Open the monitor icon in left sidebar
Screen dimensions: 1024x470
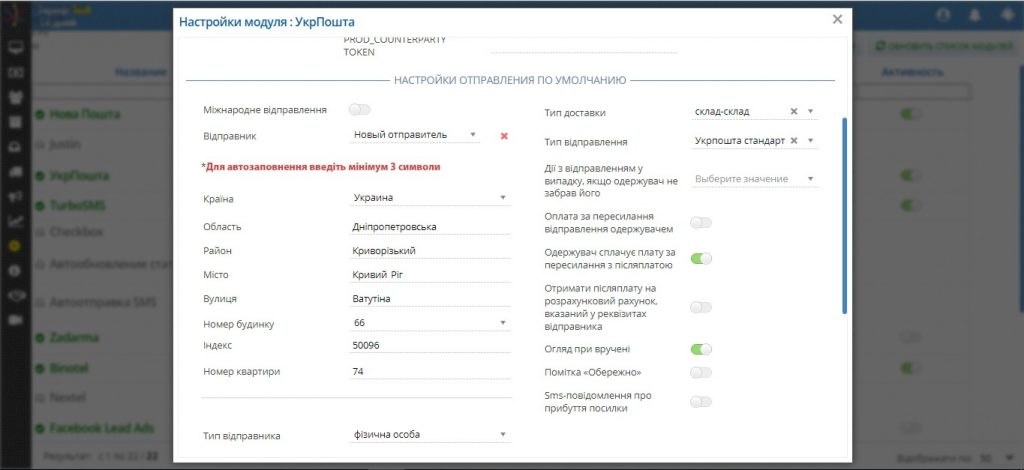pos(16,48)
